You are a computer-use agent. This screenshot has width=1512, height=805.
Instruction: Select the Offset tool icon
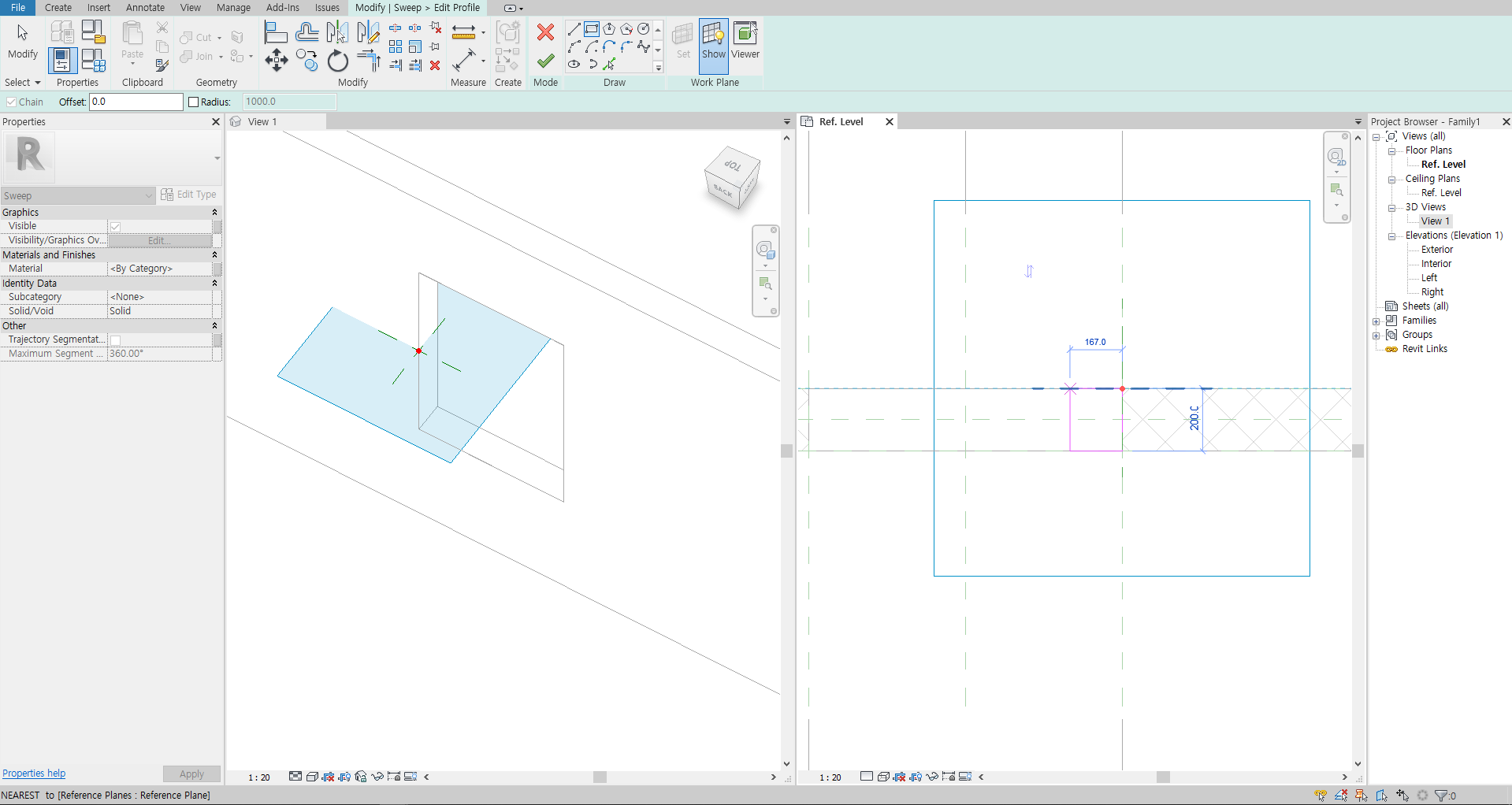[x=307, y=32]
